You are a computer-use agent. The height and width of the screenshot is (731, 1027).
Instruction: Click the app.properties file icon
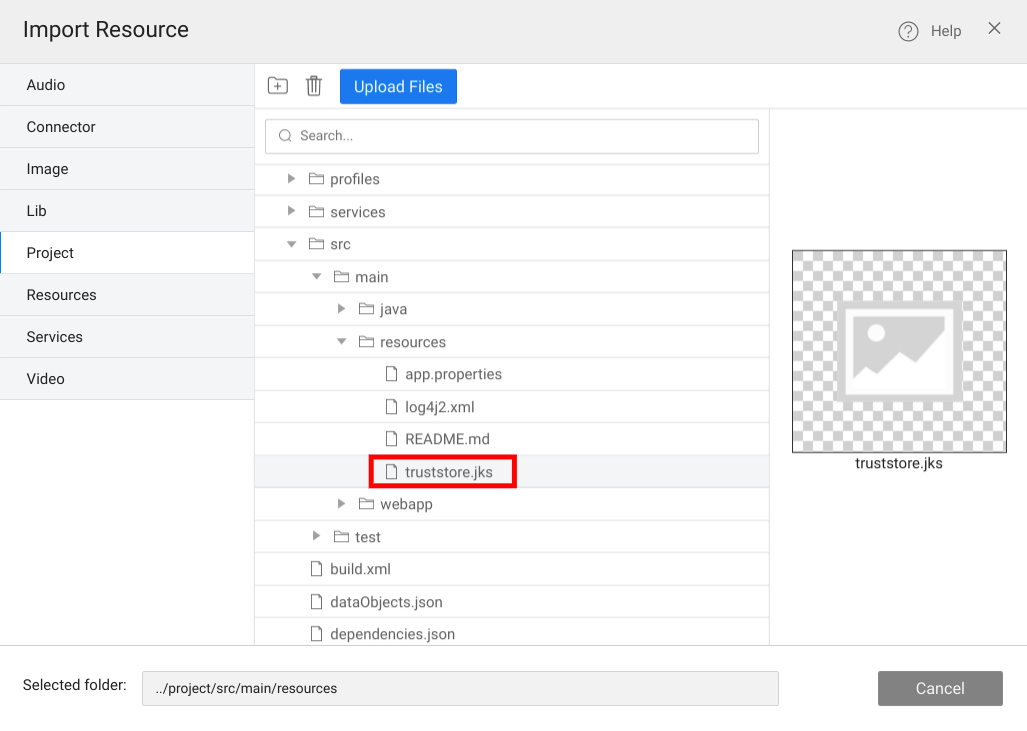[x=392, y=374]
